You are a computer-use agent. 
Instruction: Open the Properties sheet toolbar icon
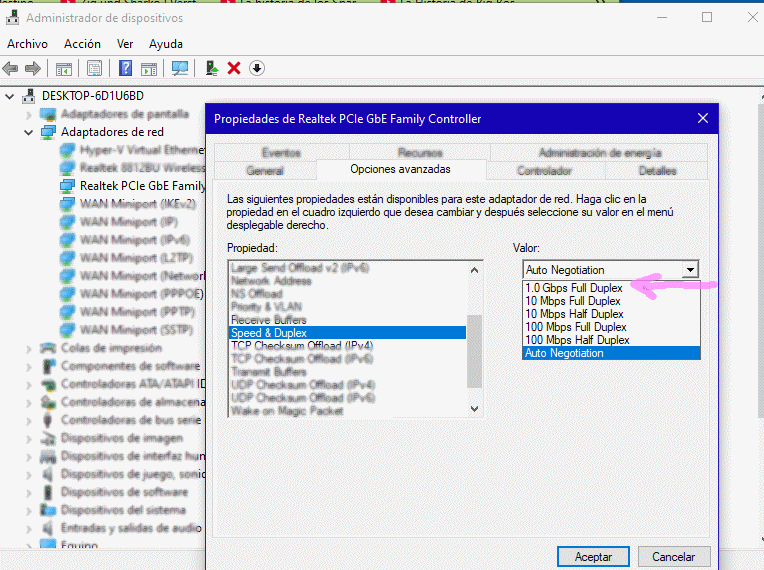pos(94,68)
